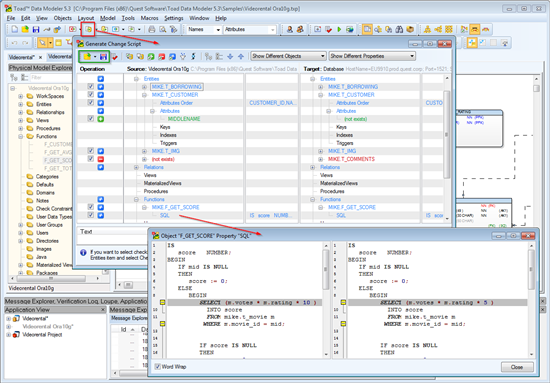Click the Open model folder icon in main toolbar

pos(25,29)
